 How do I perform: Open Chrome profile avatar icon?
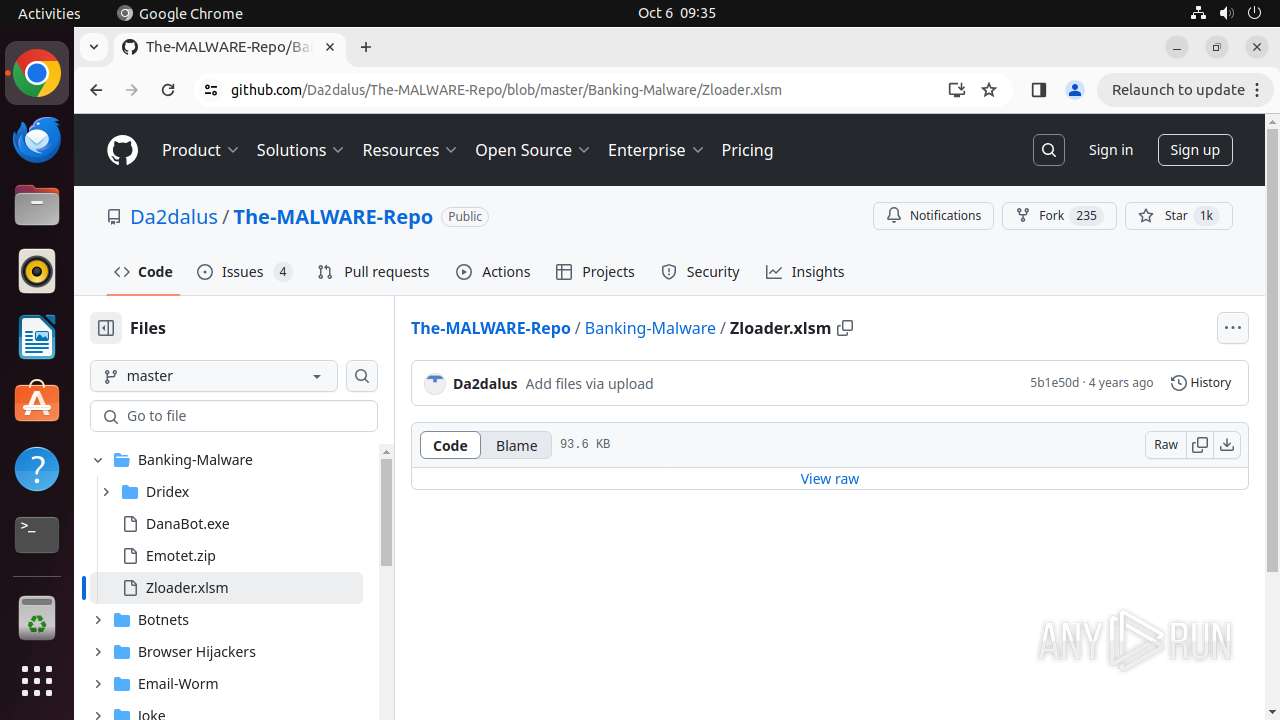pos(1075,90)
